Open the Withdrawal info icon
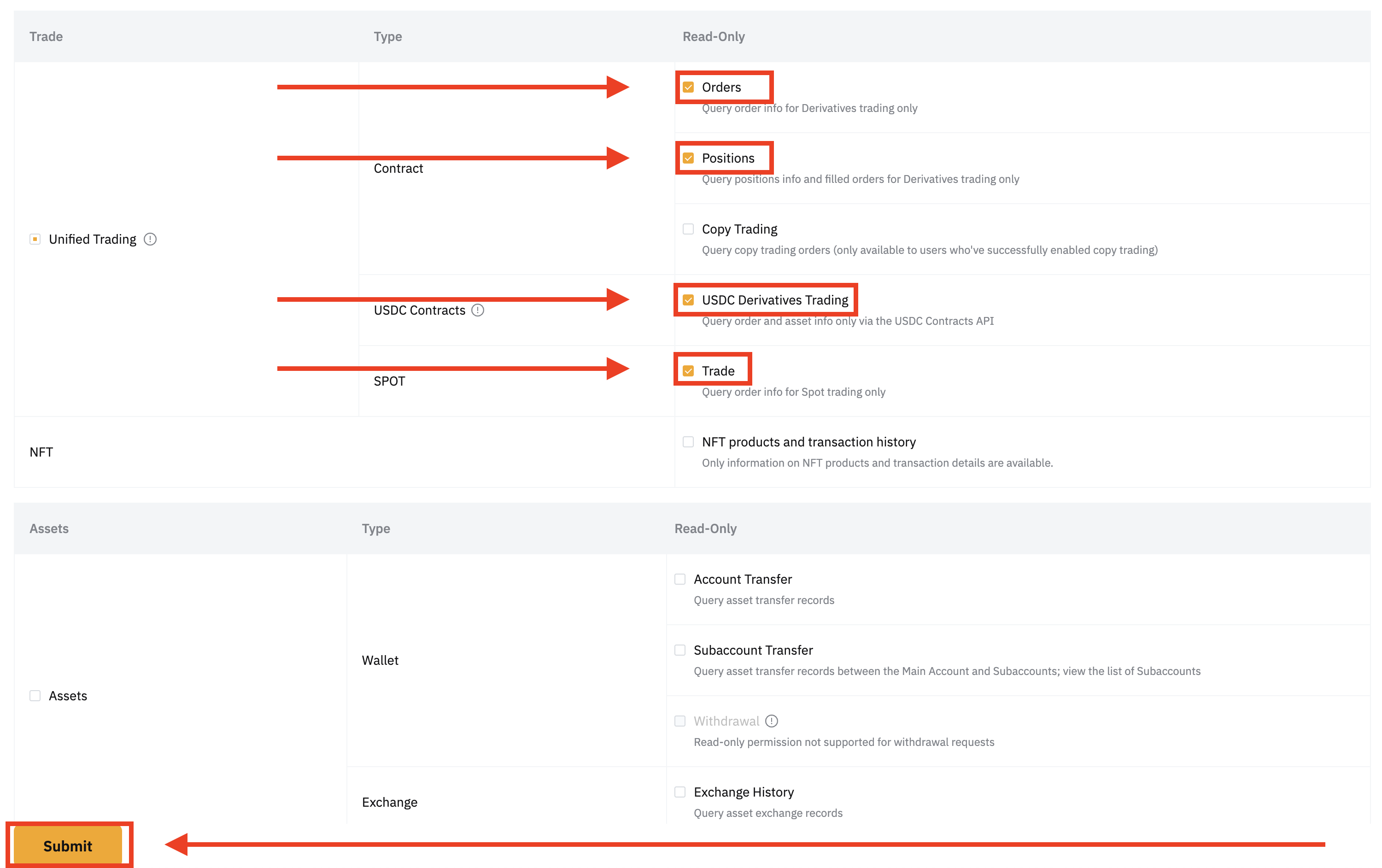 (772, 721)
